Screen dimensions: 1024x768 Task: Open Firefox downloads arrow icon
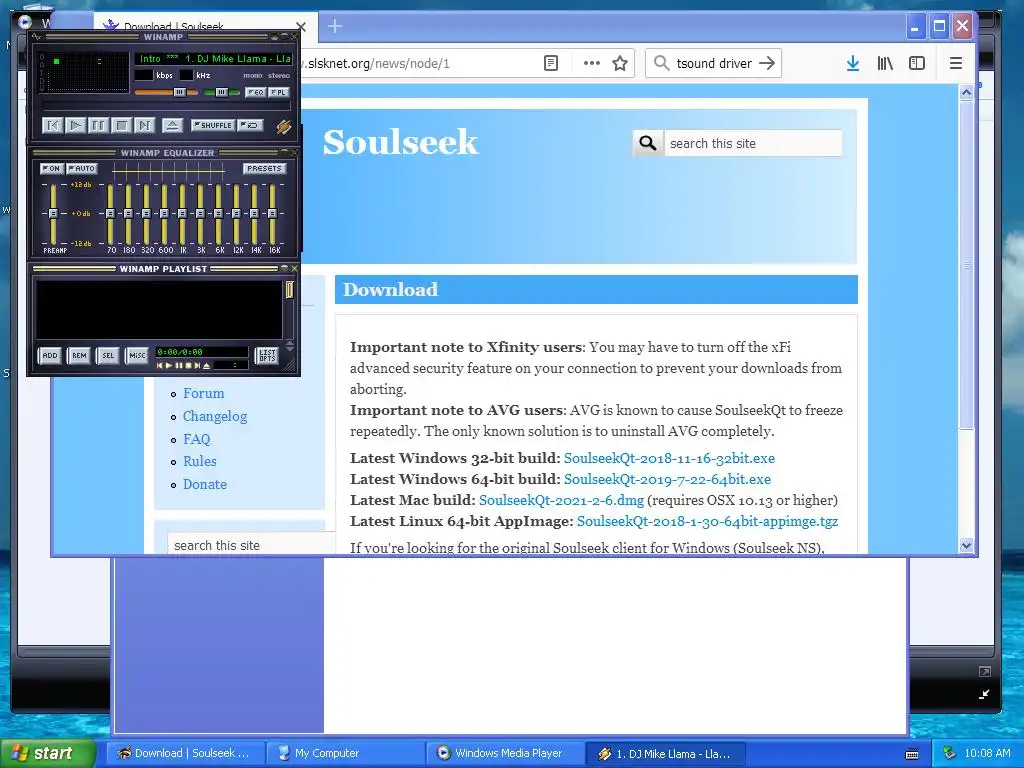(852, 63)
